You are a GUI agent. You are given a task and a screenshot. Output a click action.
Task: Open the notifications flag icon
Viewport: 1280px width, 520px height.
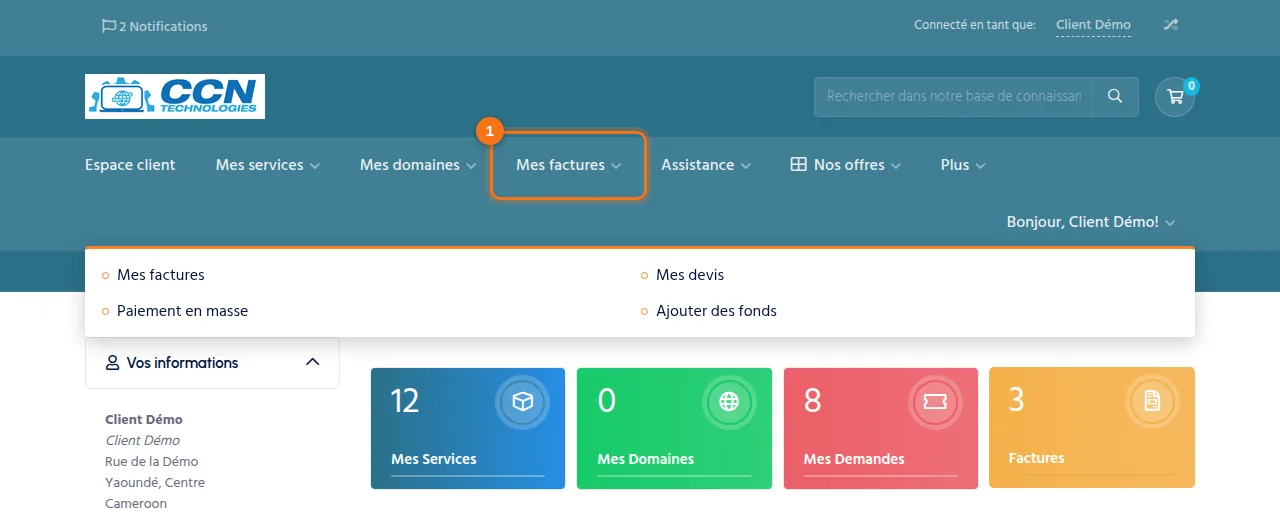coord(109,26)
